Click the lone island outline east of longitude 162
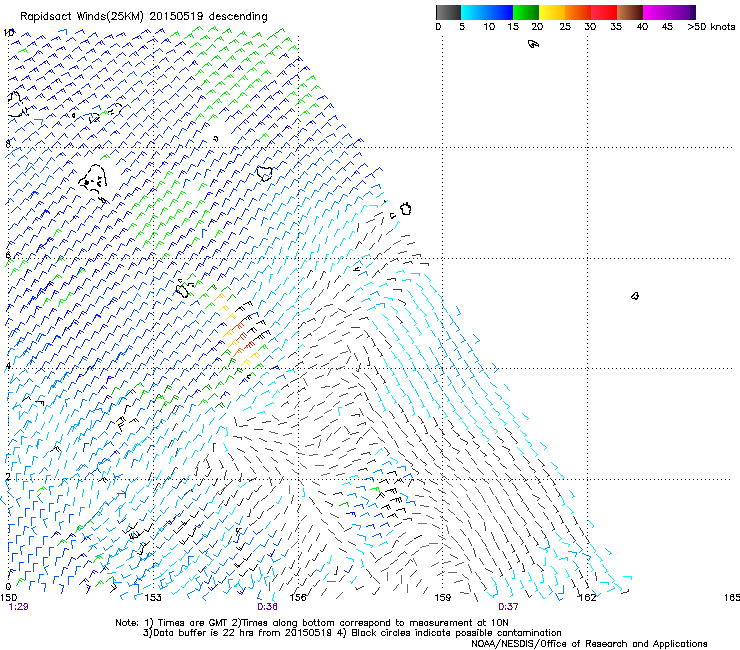The height and width of the screenshot is (650, 740). tap(635, 296)
